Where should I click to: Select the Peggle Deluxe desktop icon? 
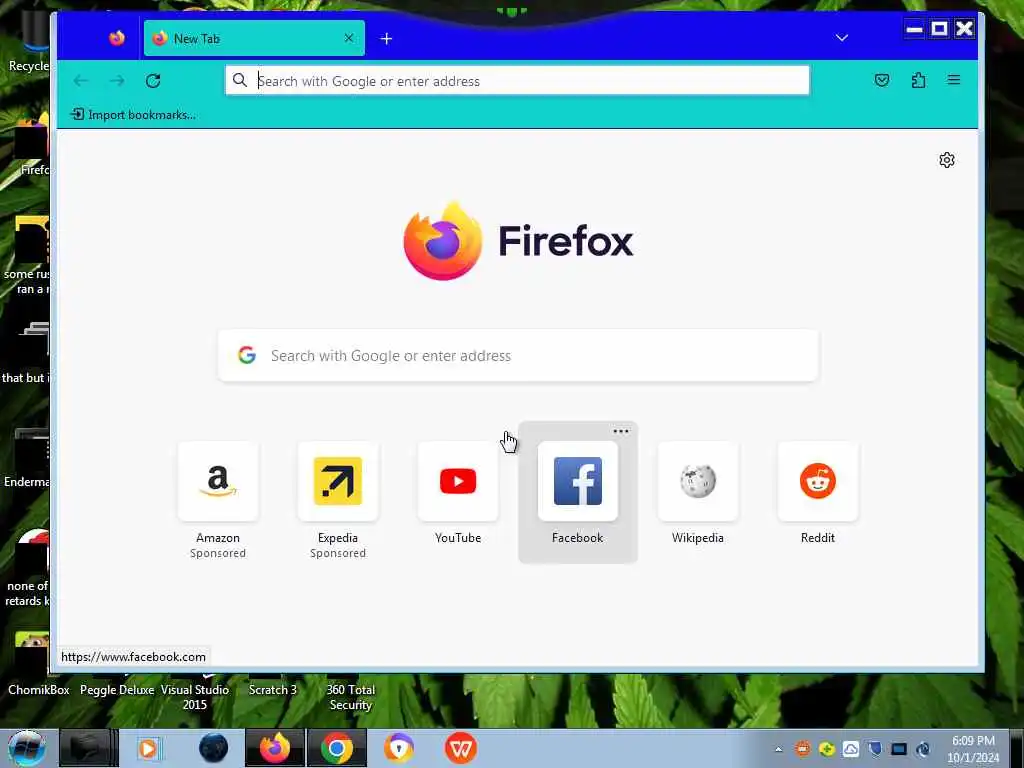pyautogui.click(x=117, y=690)
